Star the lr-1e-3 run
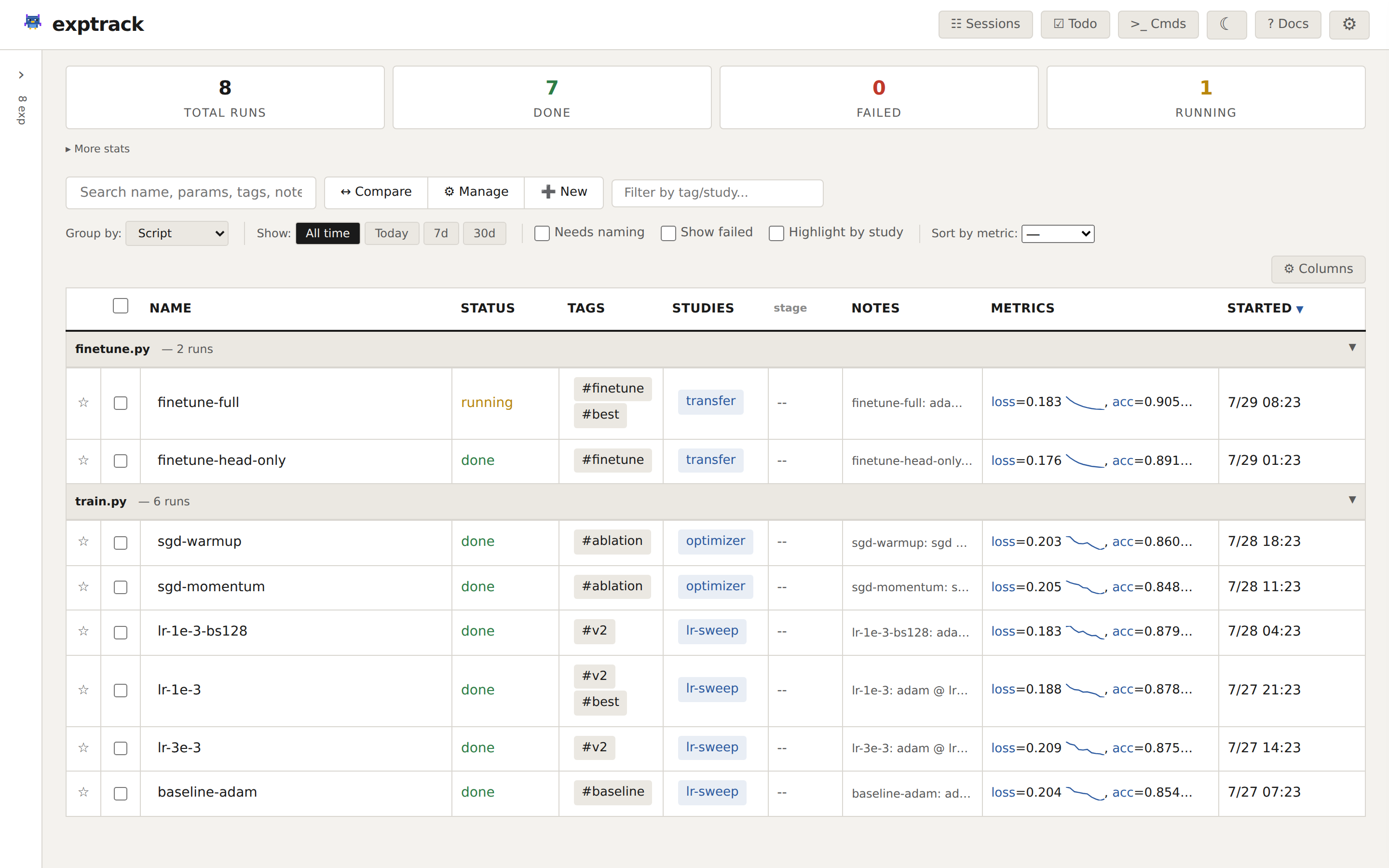 pos(83,690)
